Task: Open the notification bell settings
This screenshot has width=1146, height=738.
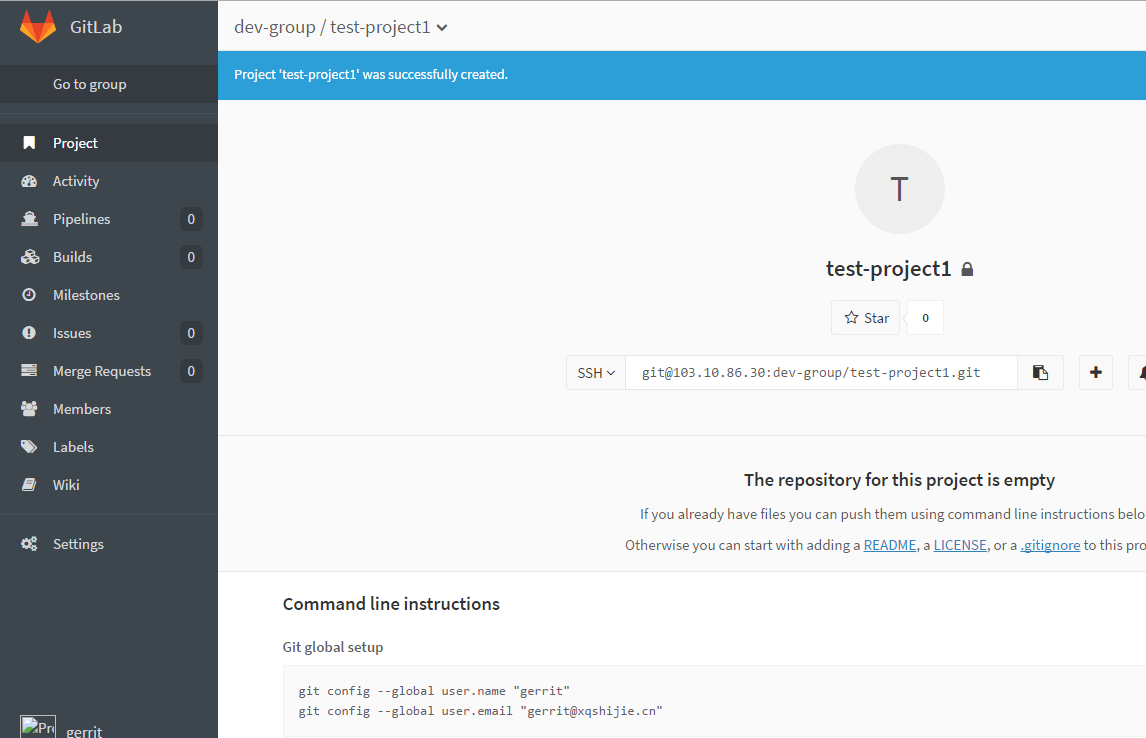Action: (1140, 372)
